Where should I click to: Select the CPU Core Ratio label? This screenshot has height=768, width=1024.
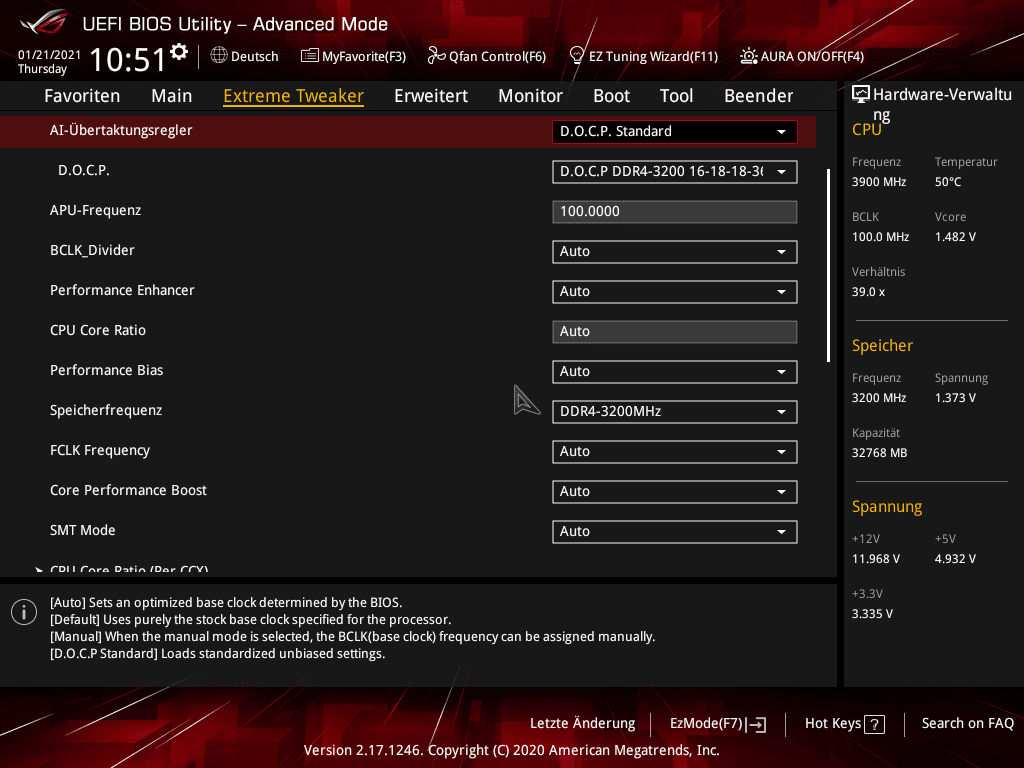coord(98,330)
